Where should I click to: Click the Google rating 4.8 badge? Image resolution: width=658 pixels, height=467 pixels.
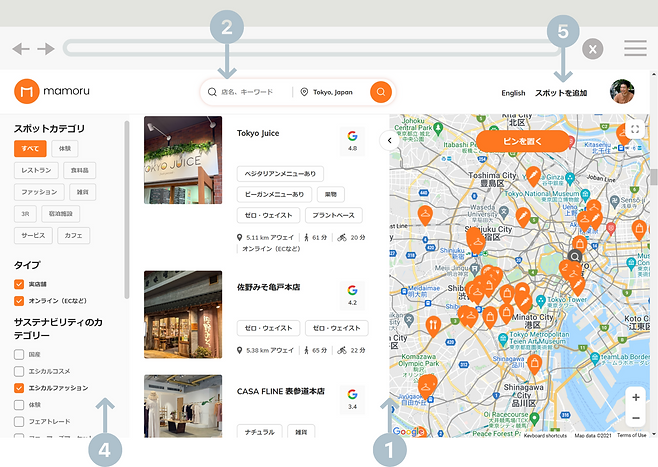[x=352, y=141]
